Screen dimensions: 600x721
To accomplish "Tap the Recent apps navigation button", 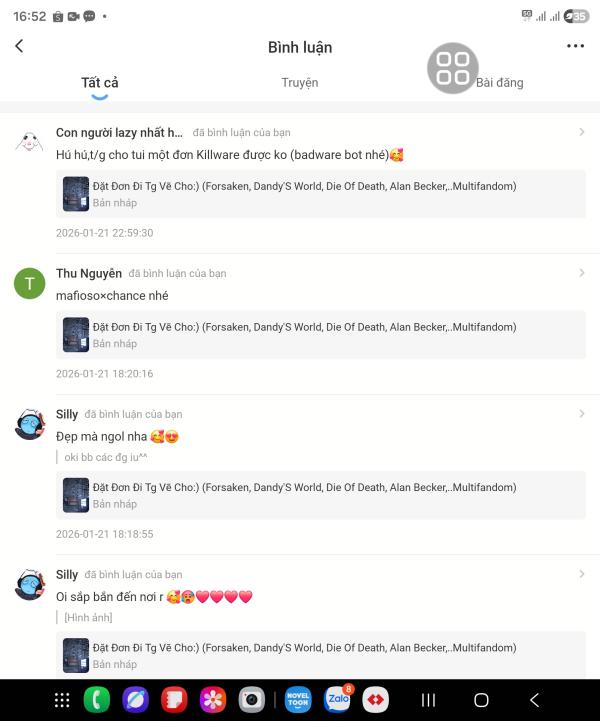I will (428, 700).
